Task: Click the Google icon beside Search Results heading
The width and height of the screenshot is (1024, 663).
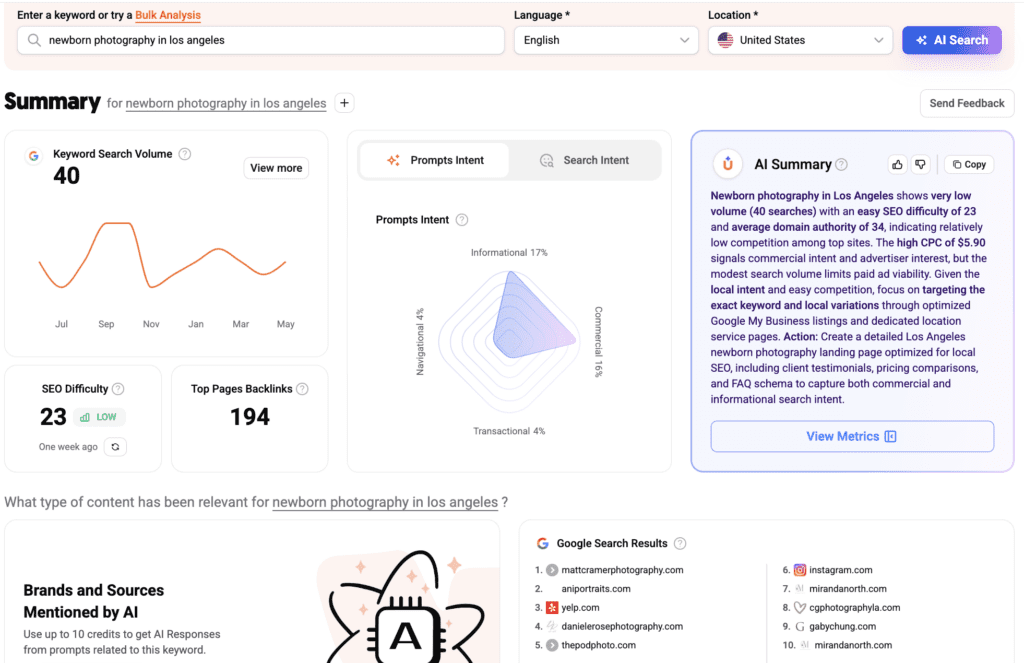Action: pos(542,543)
